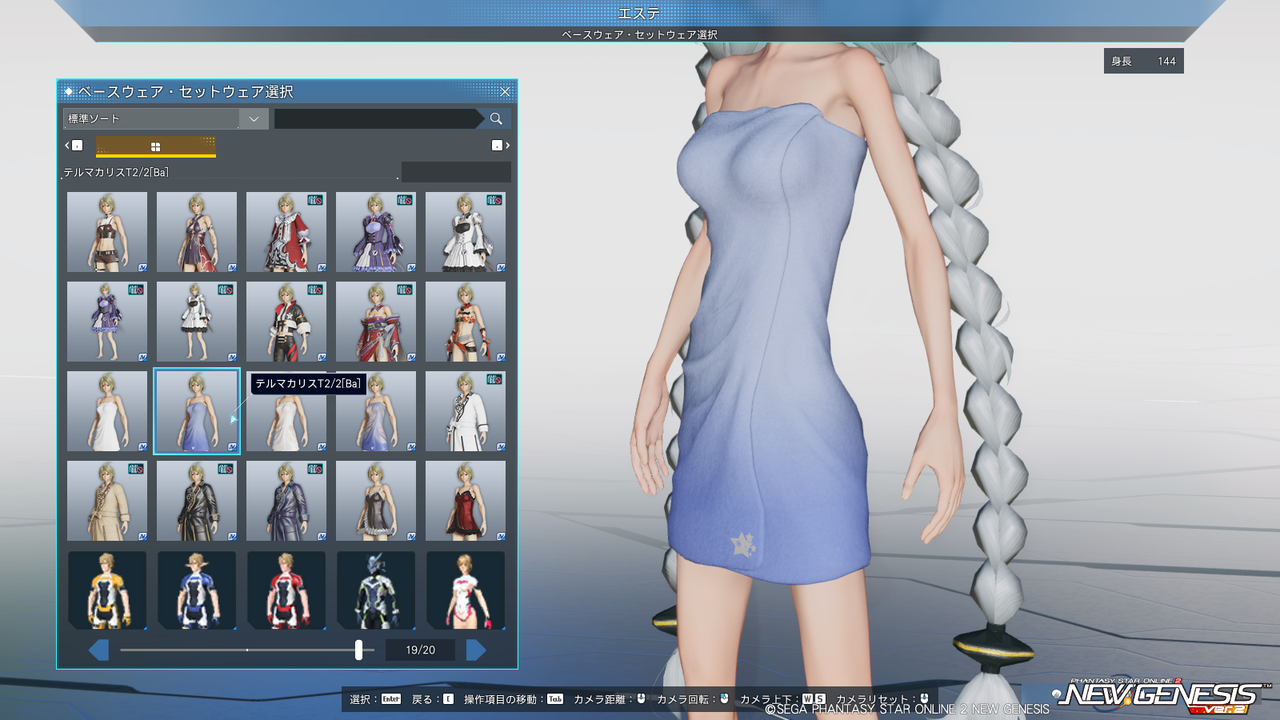Click the 19/20 page indicator
This screenshot has width=1280, height=720.
pyautogui.click(x=420, y=650)
